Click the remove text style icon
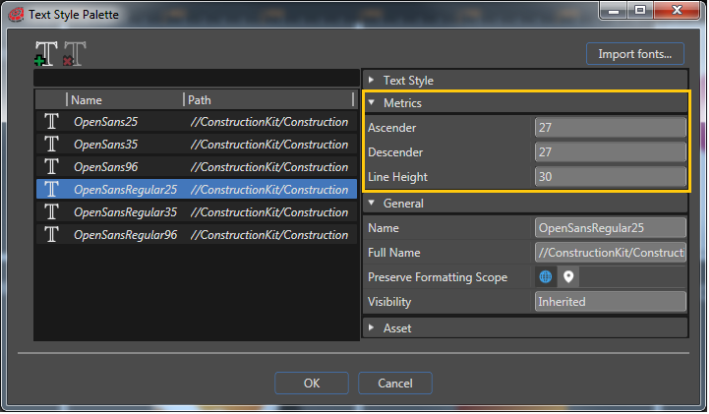This screenshot has height=414, width=709. [x=74, y=54]
